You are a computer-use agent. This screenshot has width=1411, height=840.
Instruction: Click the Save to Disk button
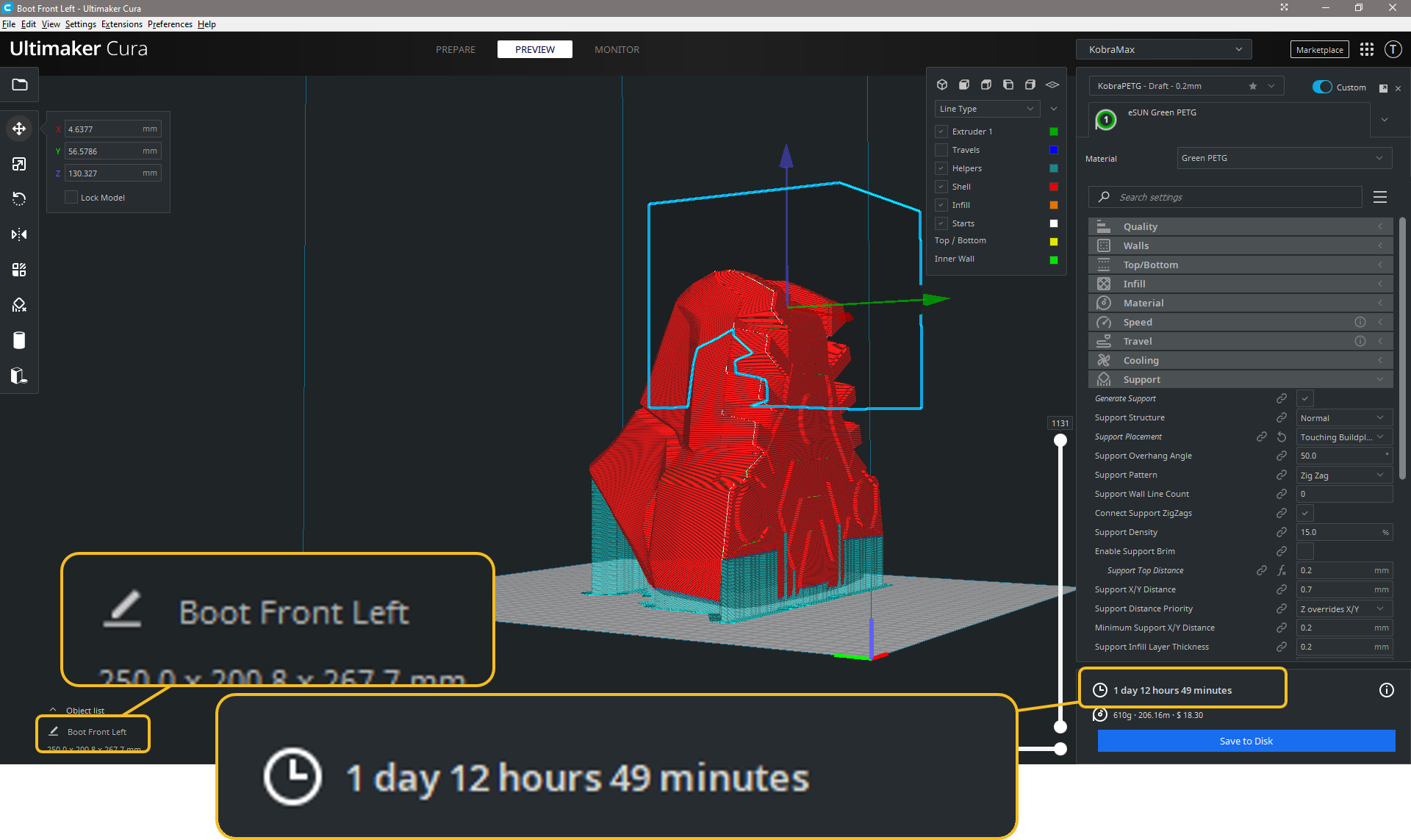1246,741
